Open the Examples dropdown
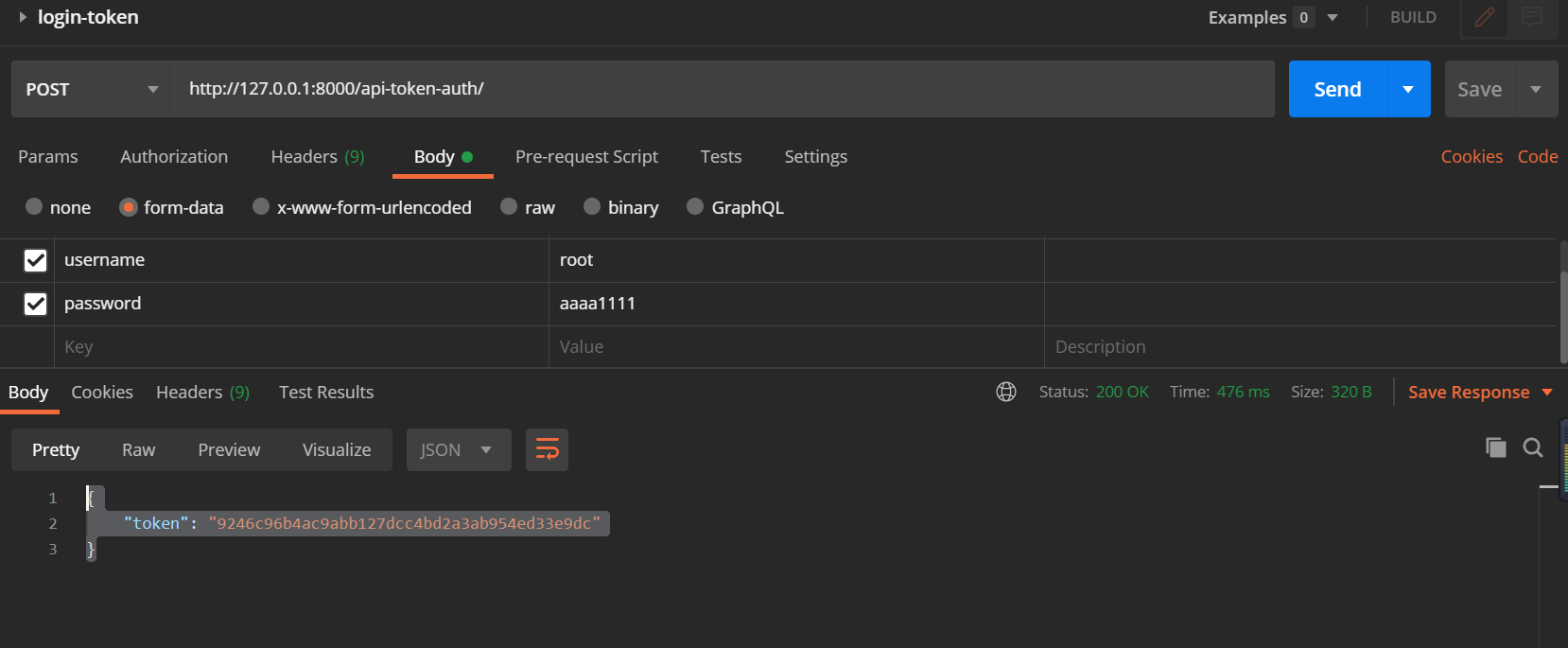Image resolution: width=1568 pixels, height=648 pixels. tap(1333, 17)
